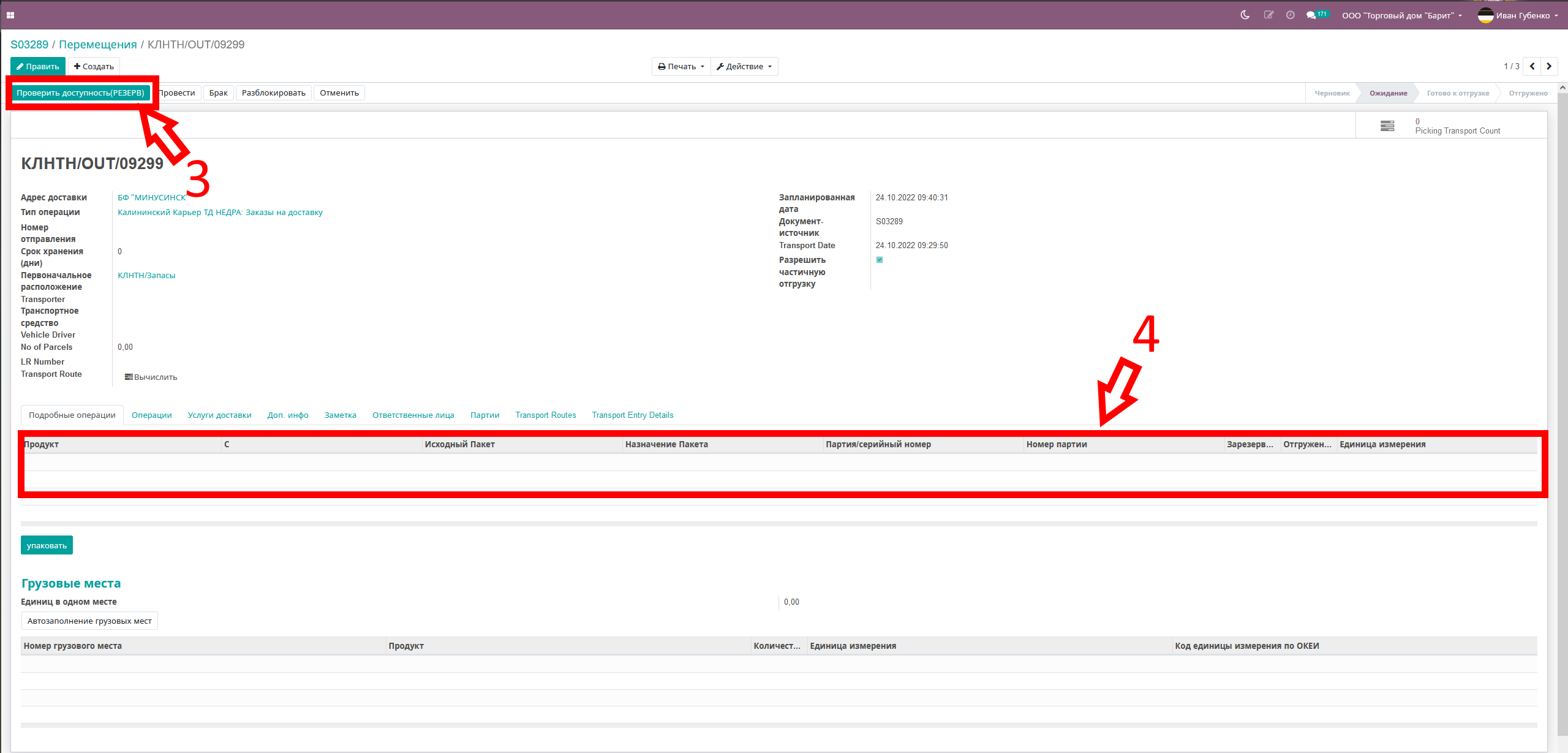Open activities via the clock icon
1568x753 pixels.
pos(1291,15)
